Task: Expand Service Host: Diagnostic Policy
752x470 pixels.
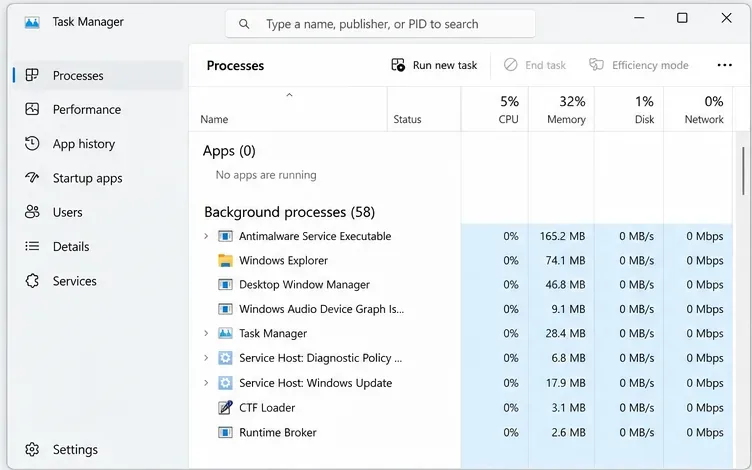Action: 206,358
